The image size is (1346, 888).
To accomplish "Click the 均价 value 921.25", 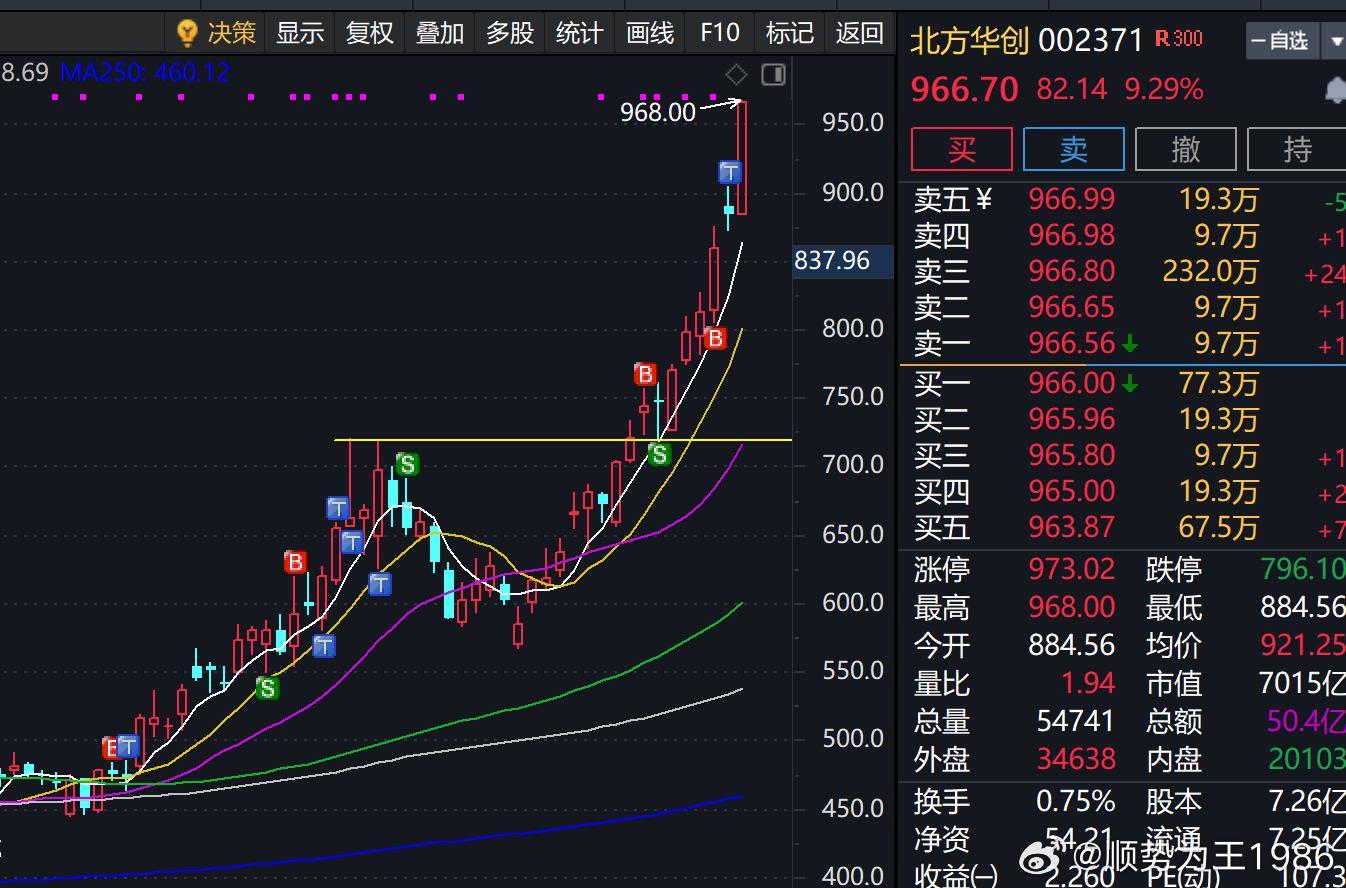I will click(1304, 645).
